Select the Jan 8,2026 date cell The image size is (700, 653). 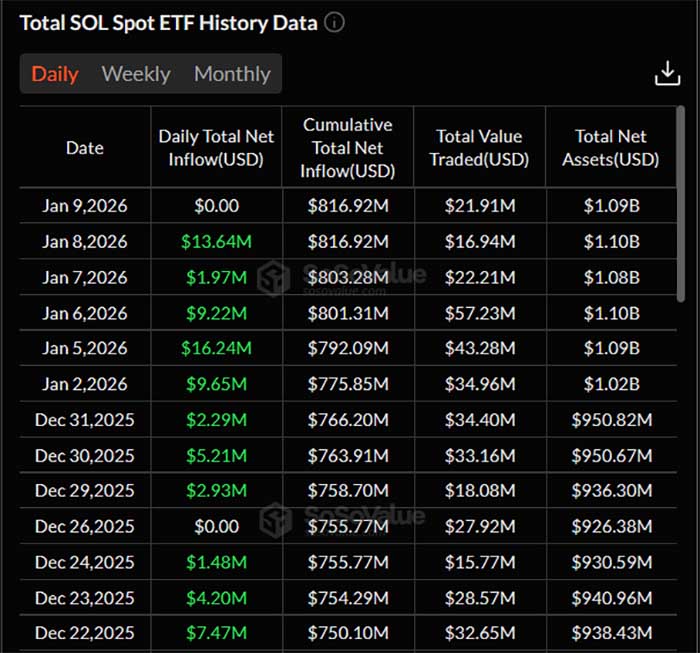(x=85, y=241)
